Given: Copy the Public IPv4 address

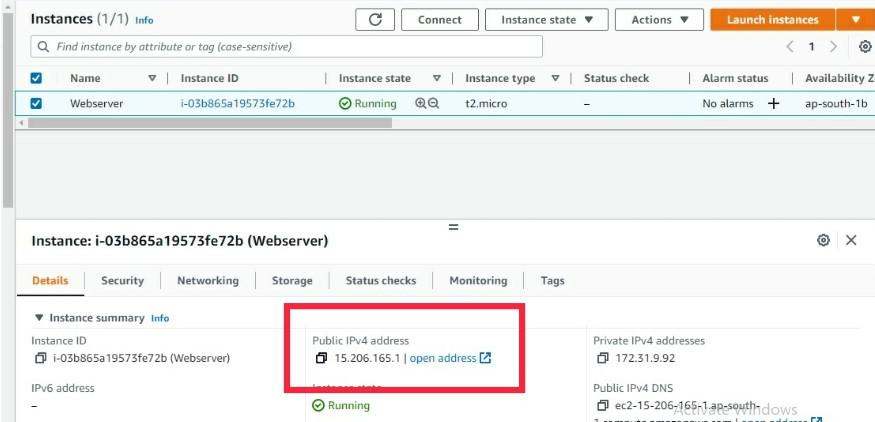Looking at the screenshot, I should pos(321,358).
